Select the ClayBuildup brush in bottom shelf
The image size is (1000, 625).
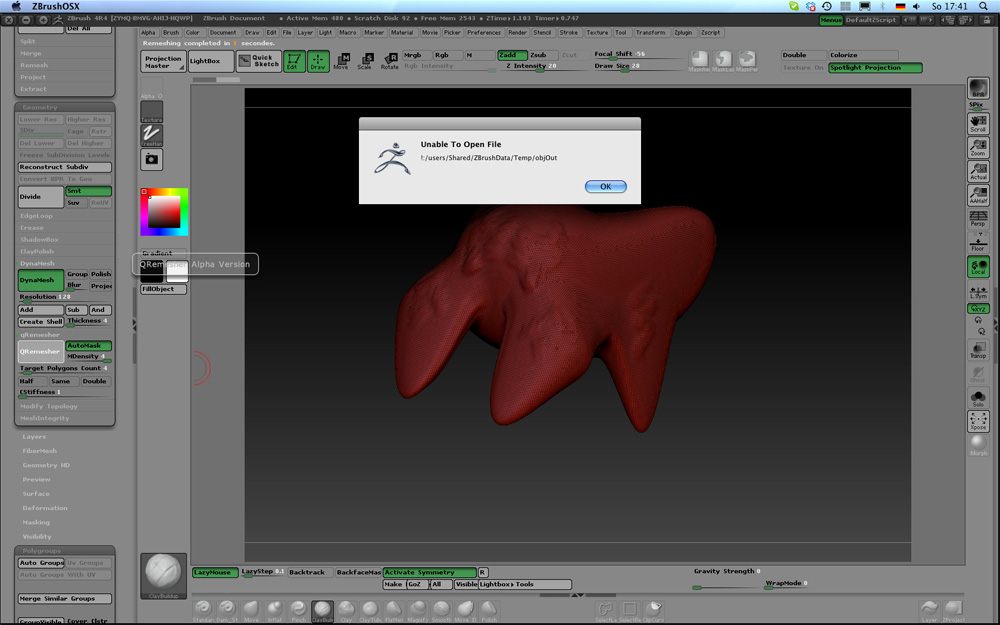322,611
